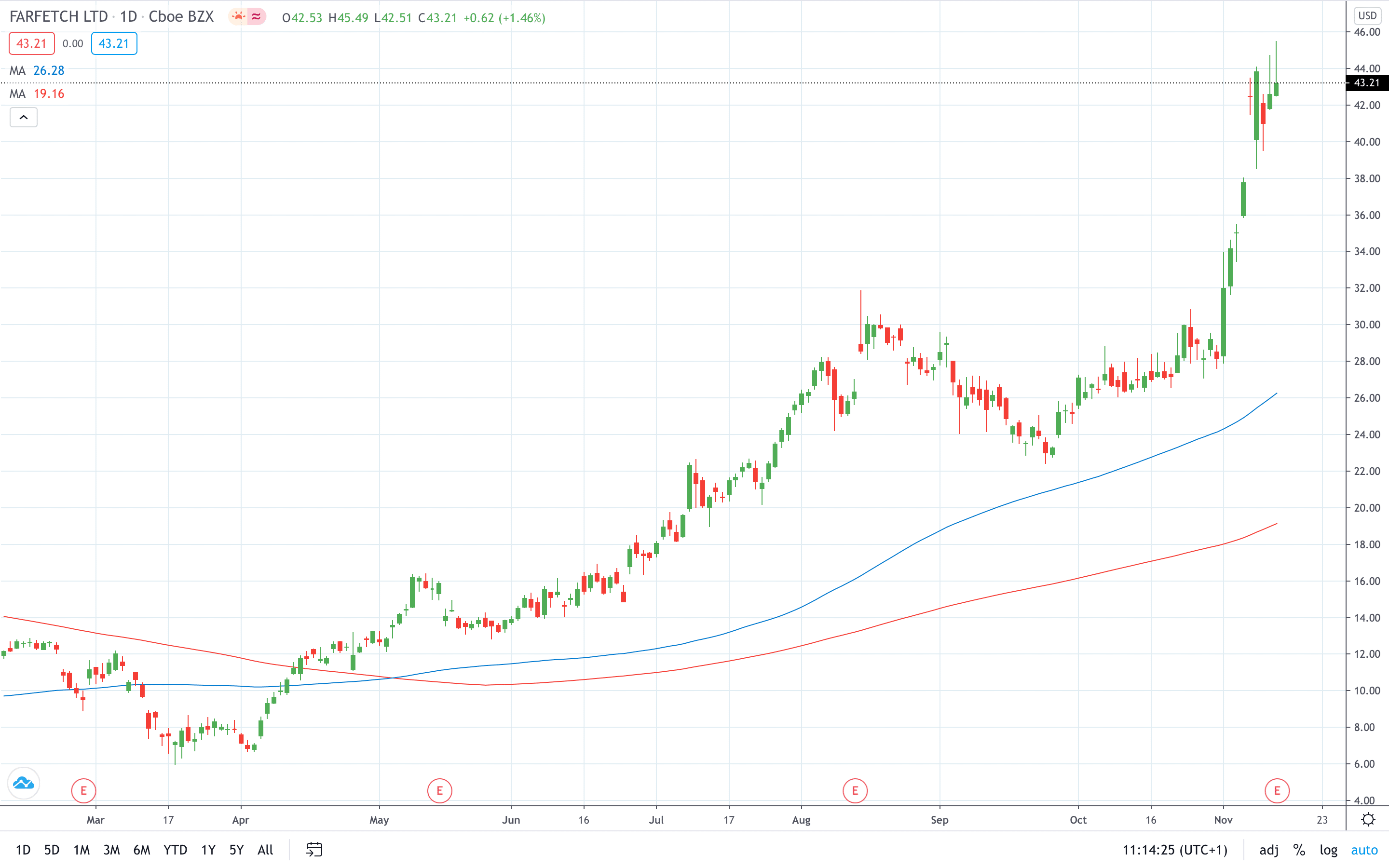The height and width of the screenshot is (868, 1389).
Task: Click the Nov date axis label
Action: pos(1223,820)
